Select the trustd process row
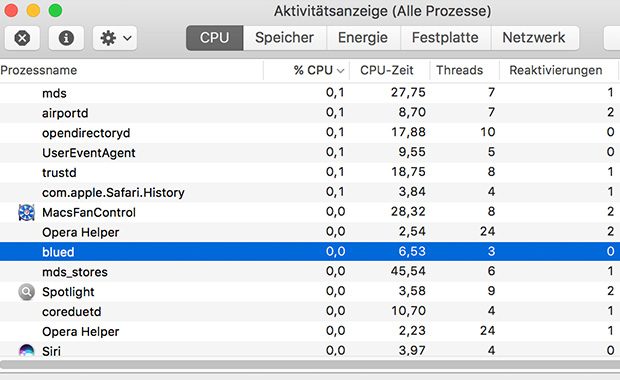 (310, 172)
